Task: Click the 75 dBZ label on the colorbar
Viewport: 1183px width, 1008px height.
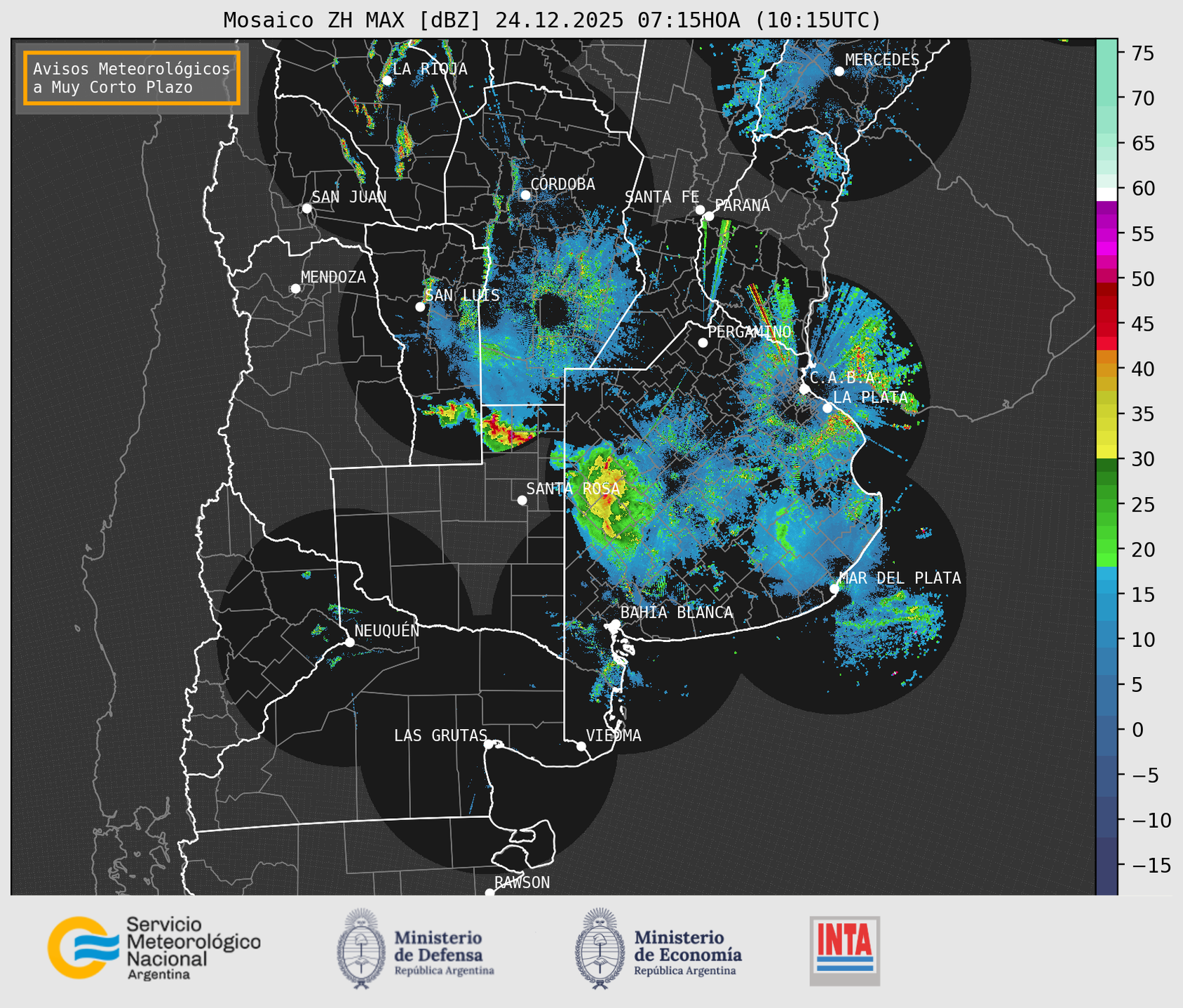Action: (1142, 53)
